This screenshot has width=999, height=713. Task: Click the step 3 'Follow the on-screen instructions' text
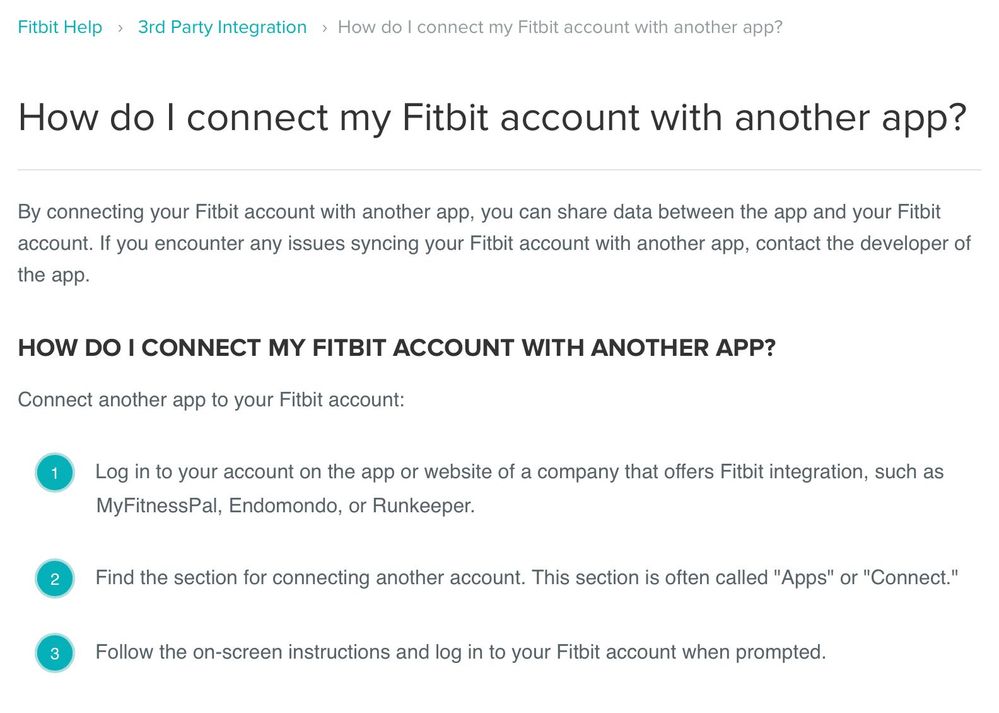pyautogui.click(x=461, y=652)
